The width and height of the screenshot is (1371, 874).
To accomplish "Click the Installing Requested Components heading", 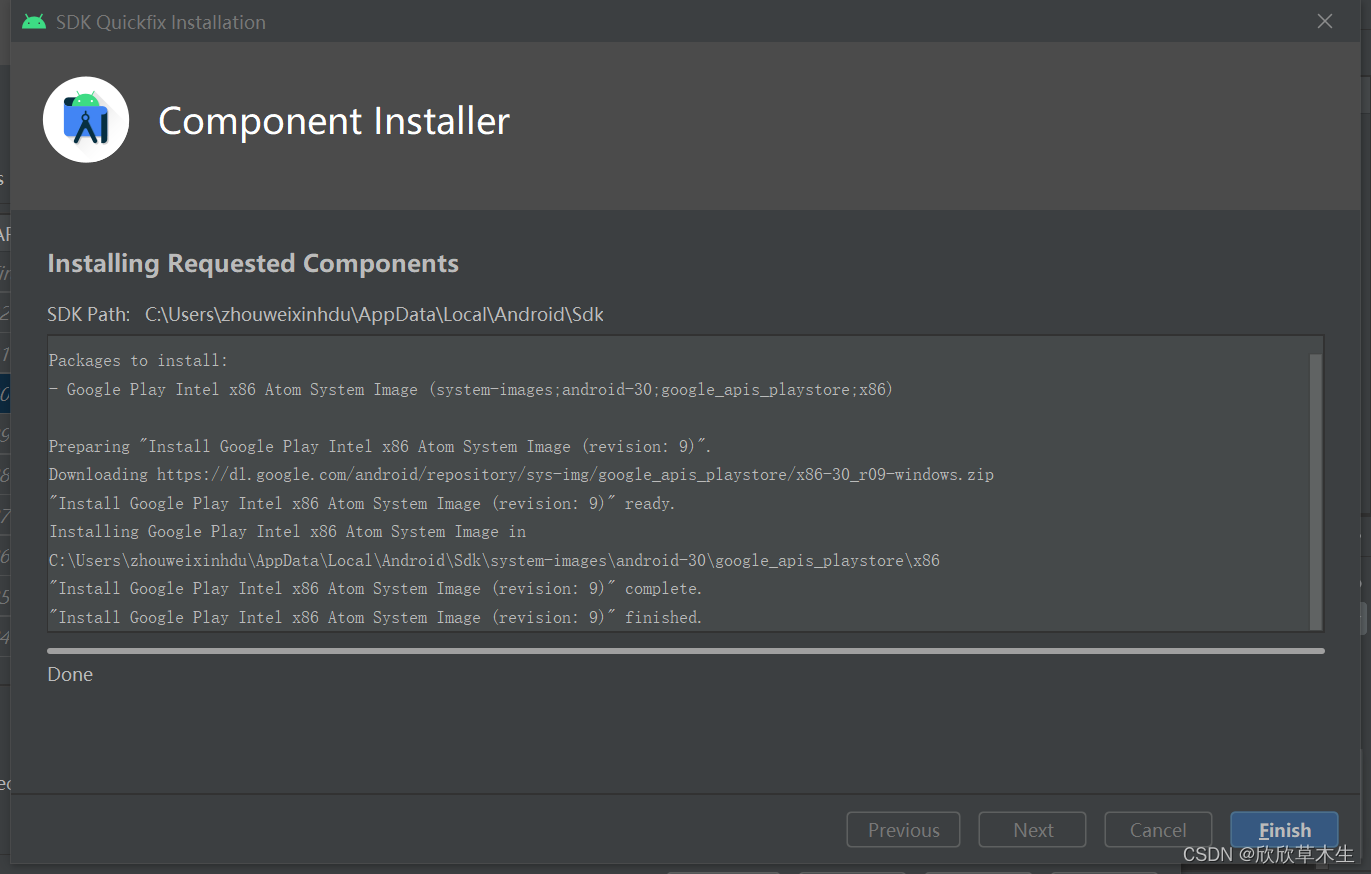I will point(253,264).
